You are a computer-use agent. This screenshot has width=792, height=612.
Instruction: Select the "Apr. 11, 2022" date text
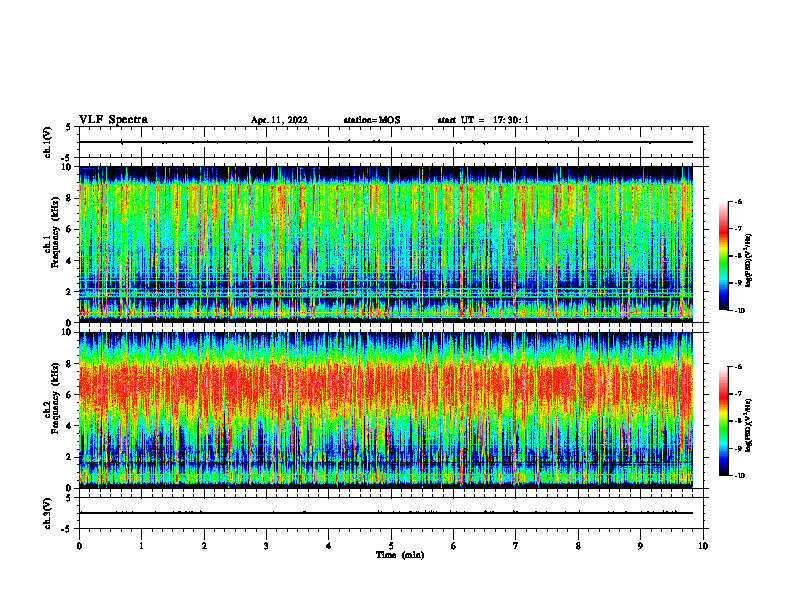pyautogui.click(x=279, y=120)
